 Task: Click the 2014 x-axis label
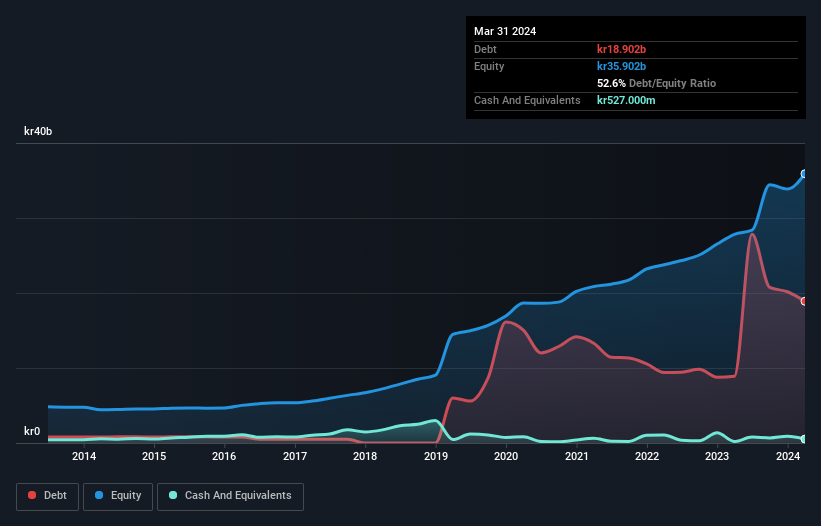click(x=84, y=456)
